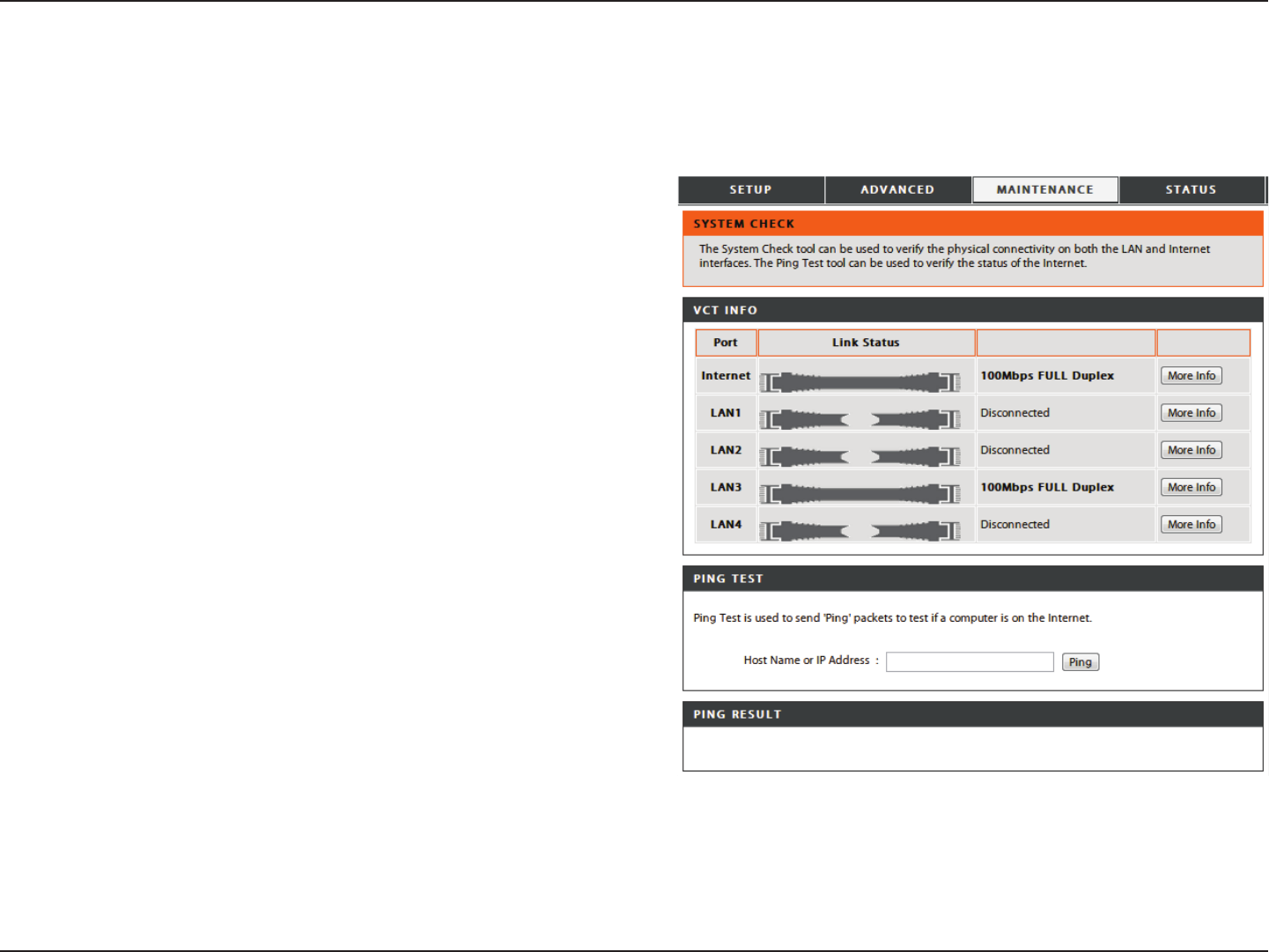Click the PING RESULT section header
Screen dimensions: 1269x952
point(973,714)
